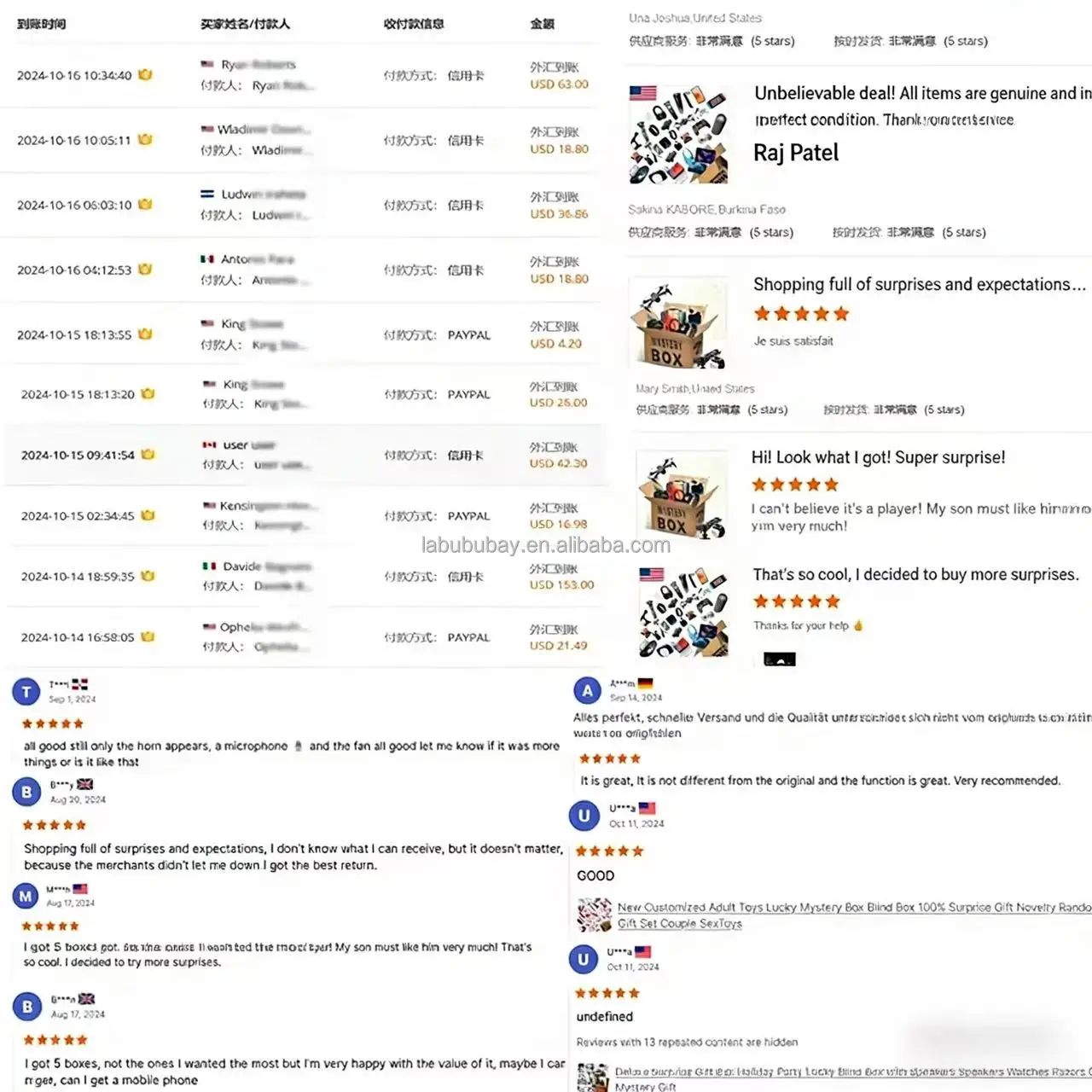This screenshot has height=1092, width=1092.
Task: Click the USD 153.00 amount entry
Action: pos(561,584)
